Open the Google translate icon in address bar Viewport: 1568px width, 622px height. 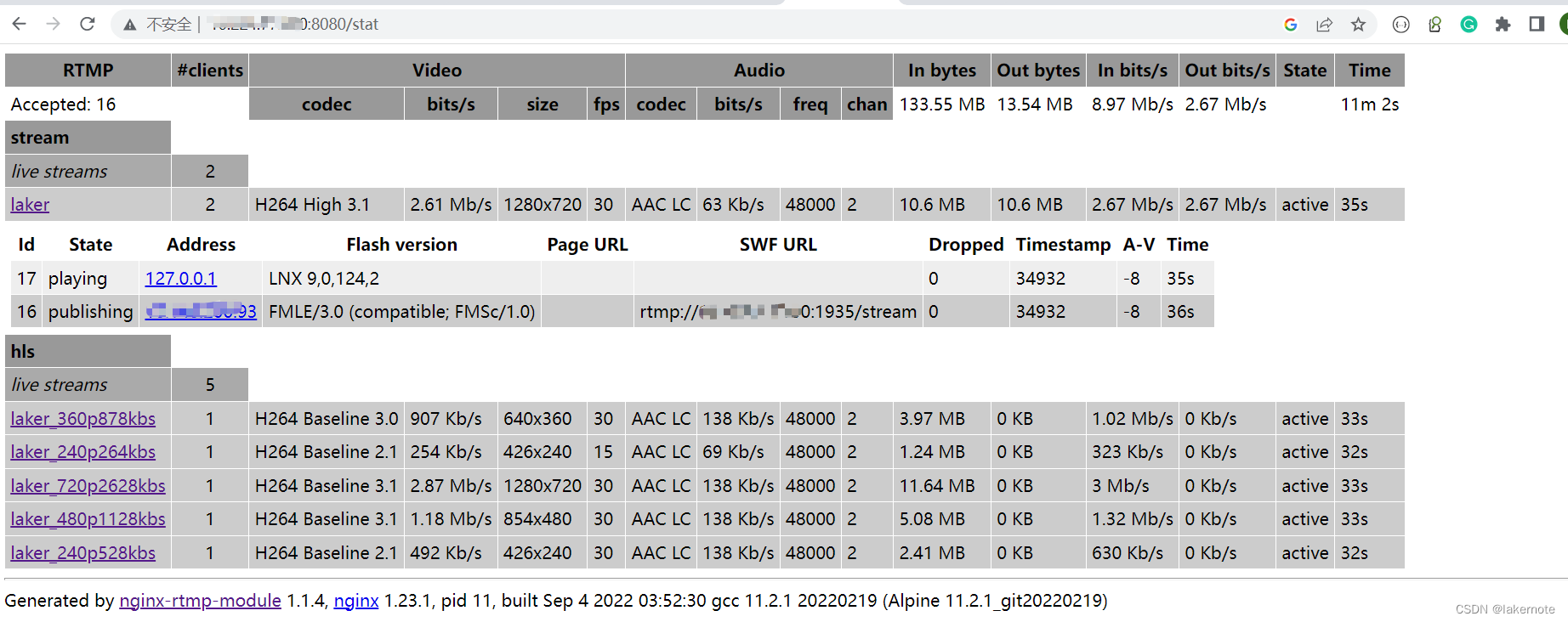[1290, 25]
